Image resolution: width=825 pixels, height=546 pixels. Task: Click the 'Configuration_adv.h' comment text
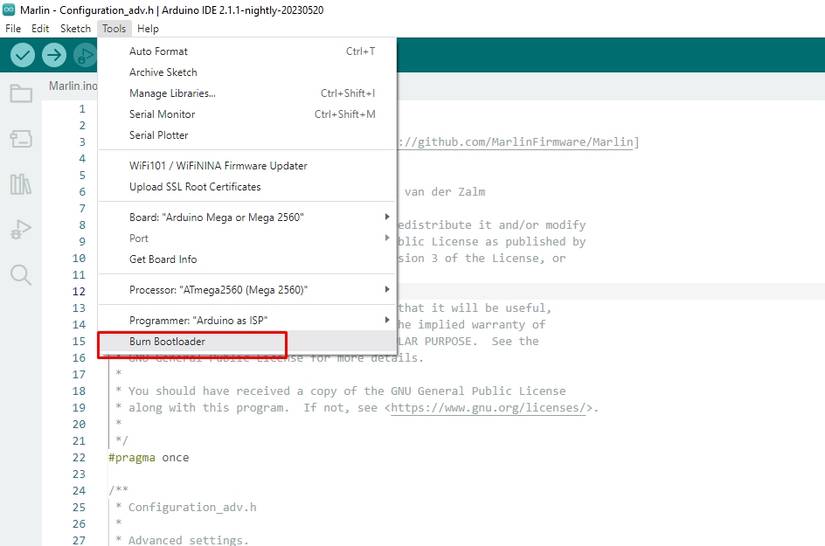(x=192, y=508)
